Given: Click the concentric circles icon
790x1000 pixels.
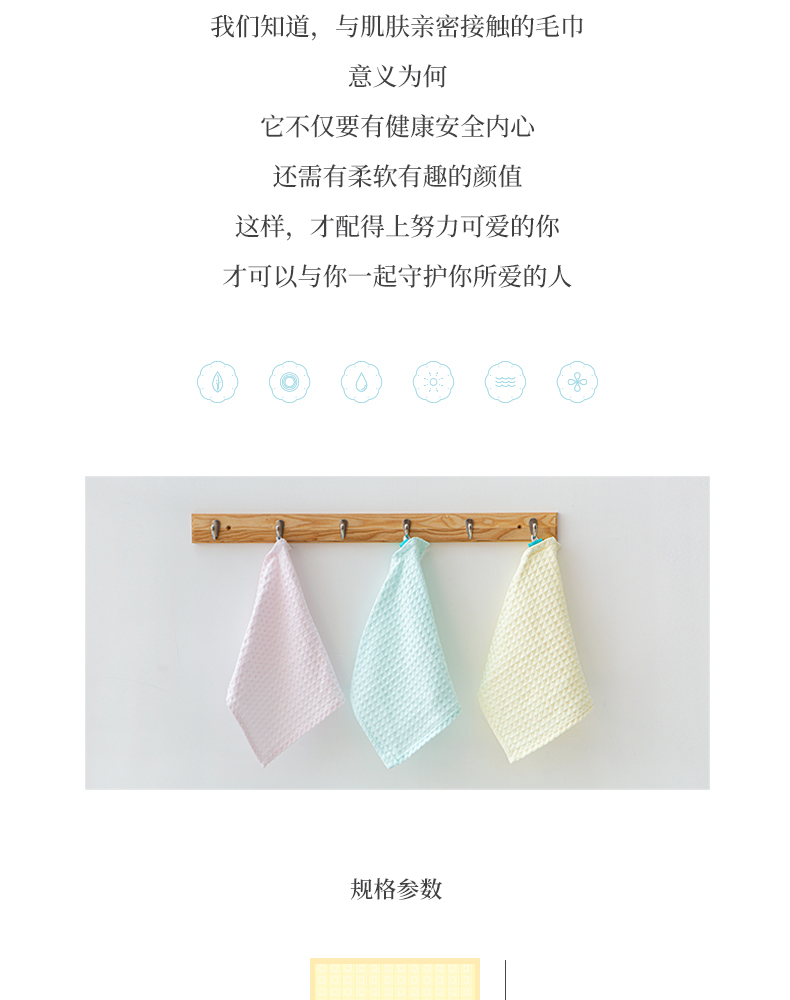Looking at the screenshot, I should pyautogui.click(x=289, y=382).
